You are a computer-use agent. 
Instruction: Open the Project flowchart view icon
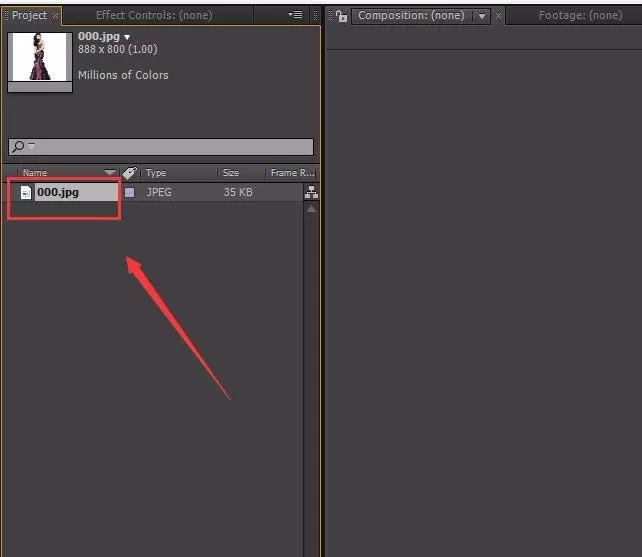(311, 192)
